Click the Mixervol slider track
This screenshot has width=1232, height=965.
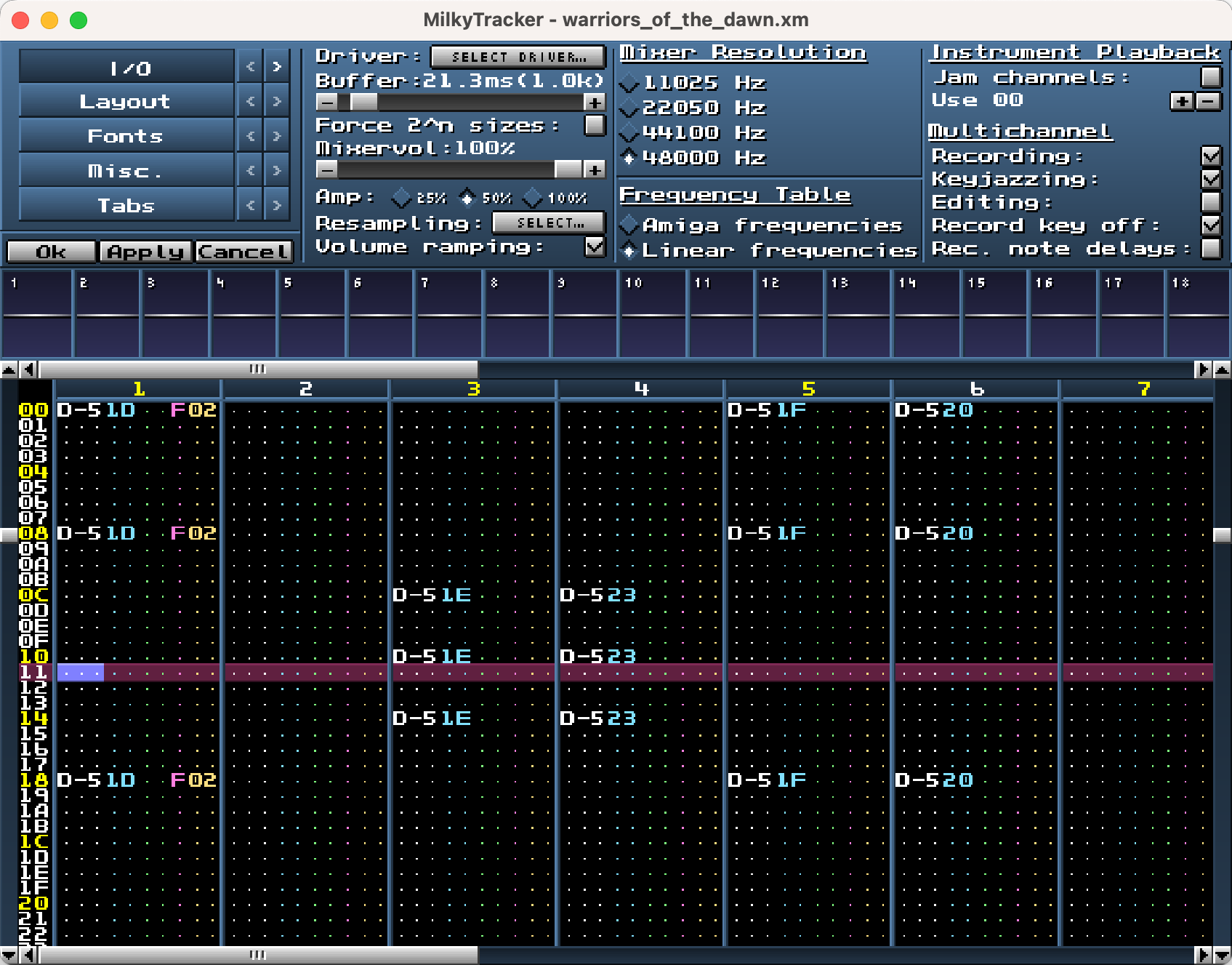[443, 170]
